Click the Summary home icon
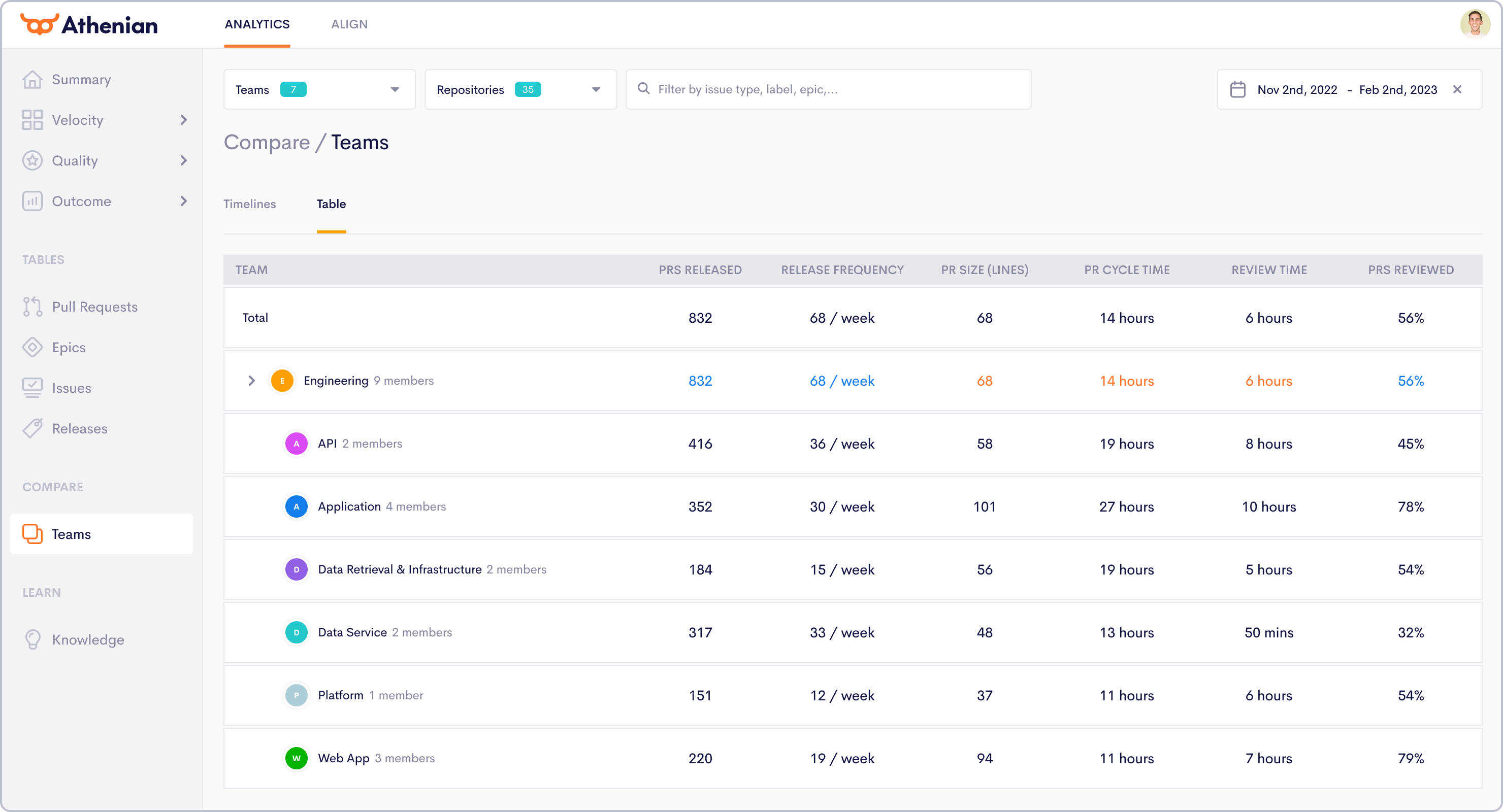 click(x=32, y=79)
